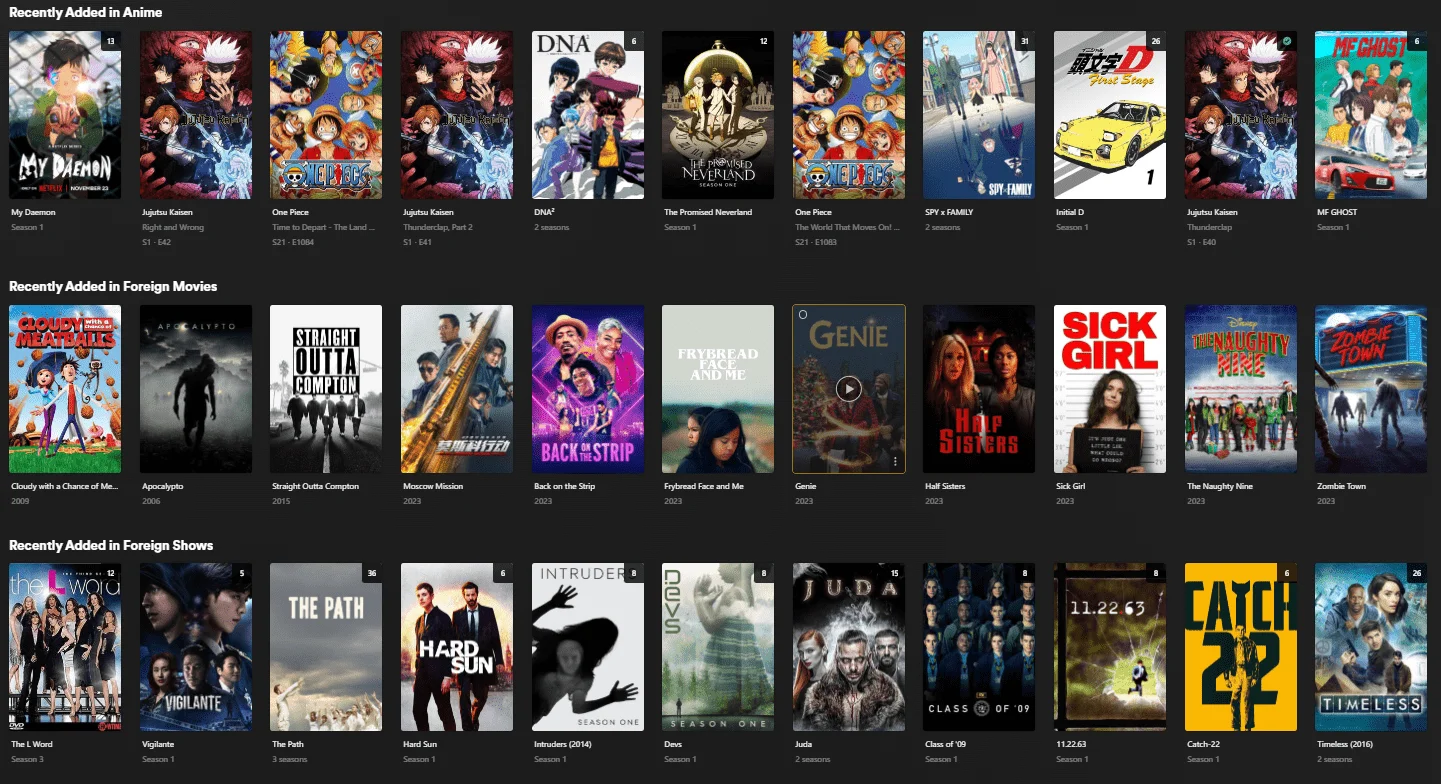Open the Frybread Face and Me poster
Viewport: 1441px width, 784px height.
[x=718, y=389]
